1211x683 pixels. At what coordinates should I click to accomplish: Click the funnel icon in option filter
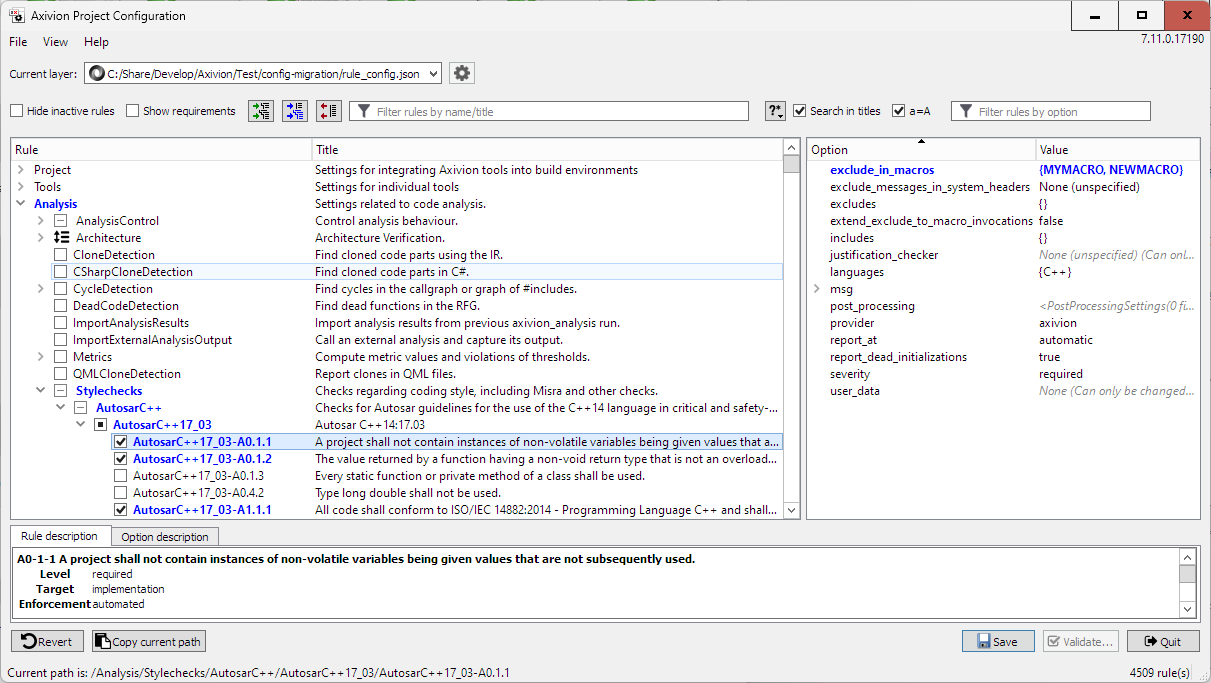pyautogui.click(x=965, y=112)
